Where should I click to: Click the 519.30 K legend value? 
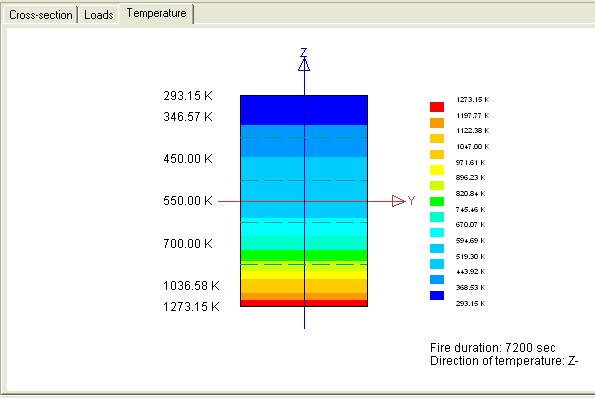click(471, 256)
